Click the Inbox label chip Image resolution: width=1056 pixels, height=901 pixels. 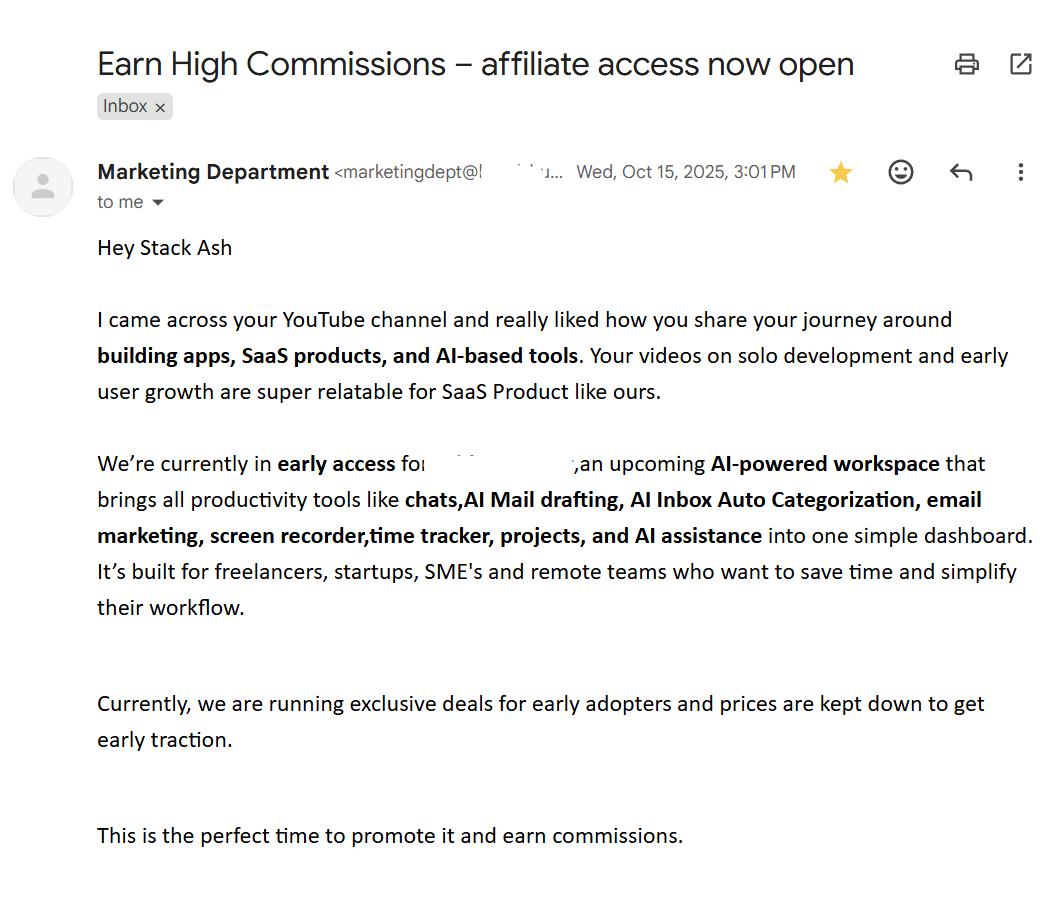[125, 106]
